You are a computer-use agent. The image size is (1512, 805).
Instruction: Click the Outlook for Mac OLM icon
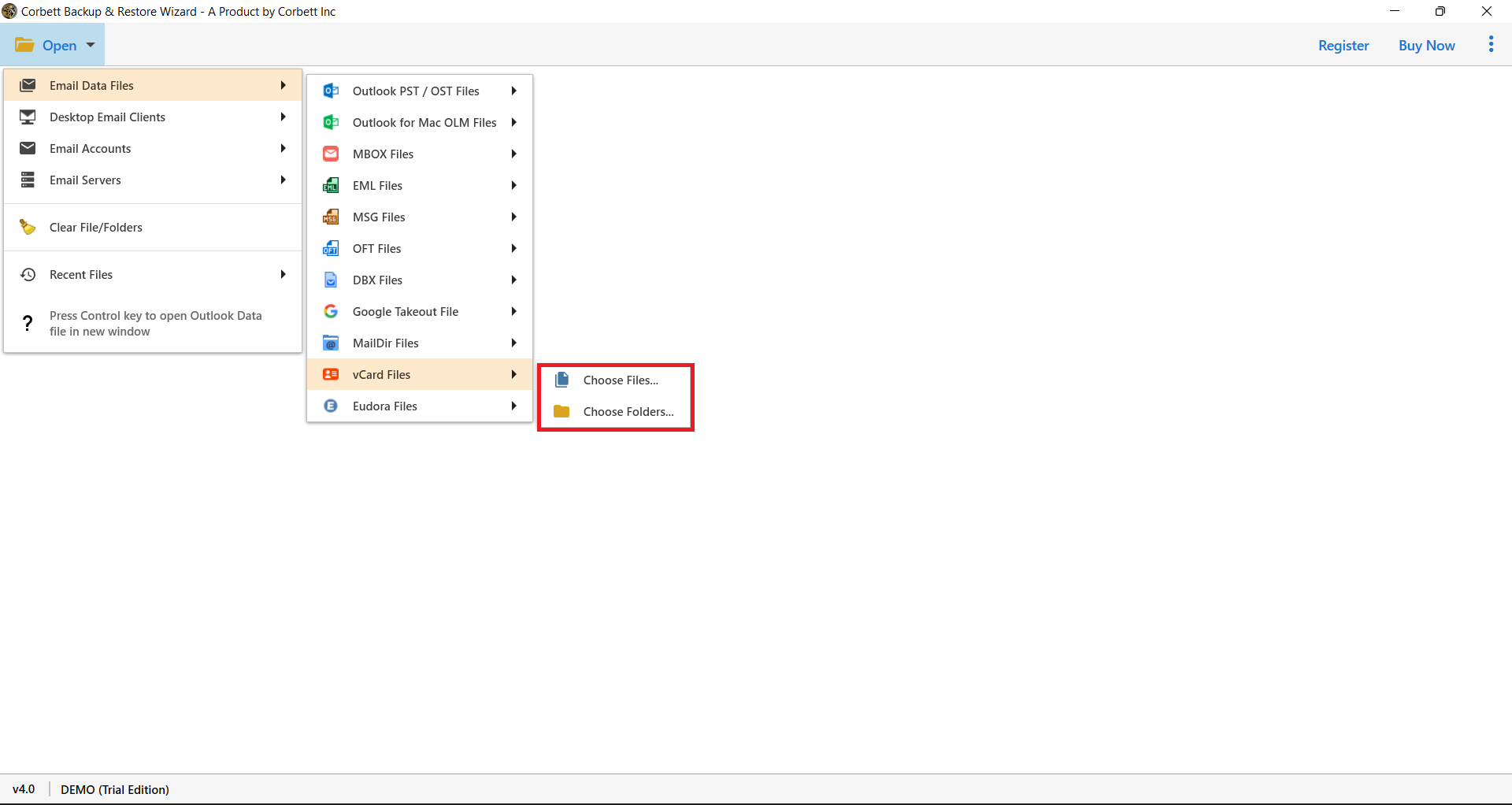coord(331,122)
